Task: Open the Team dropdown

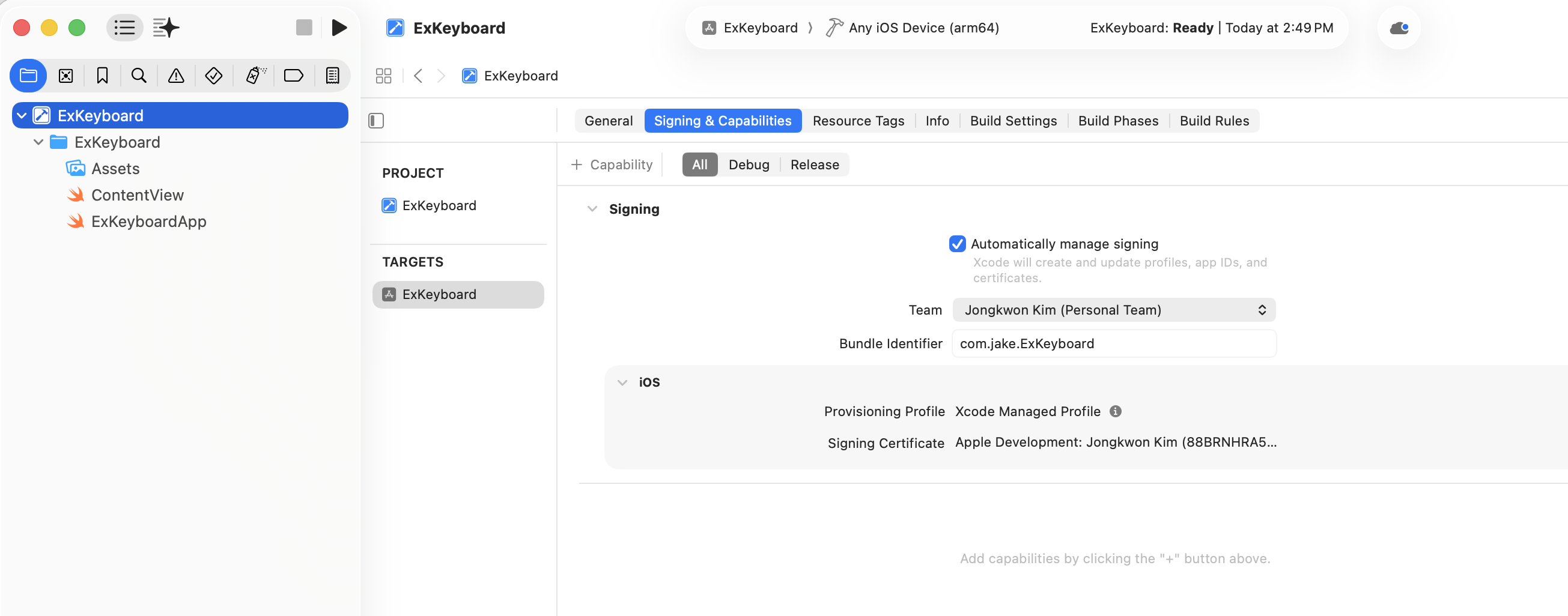Action: [x=1113, y=310]
